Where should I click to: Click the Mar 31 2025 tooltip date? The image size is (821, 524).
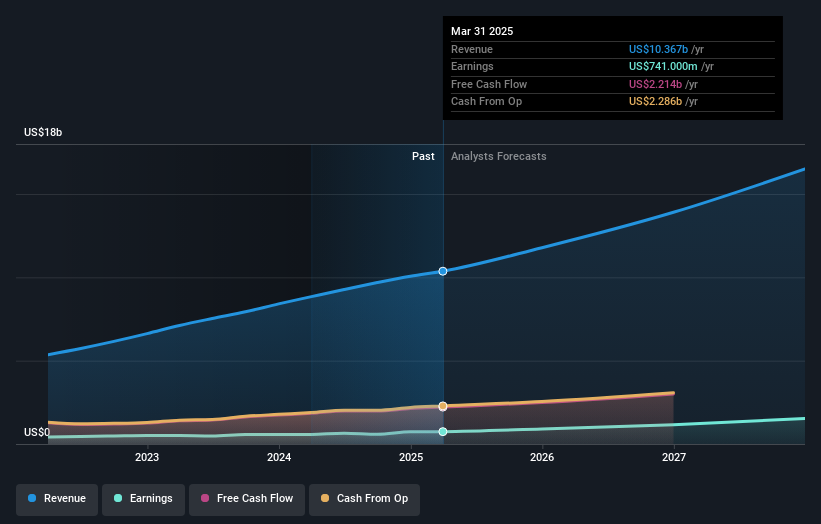click(482, 31)
